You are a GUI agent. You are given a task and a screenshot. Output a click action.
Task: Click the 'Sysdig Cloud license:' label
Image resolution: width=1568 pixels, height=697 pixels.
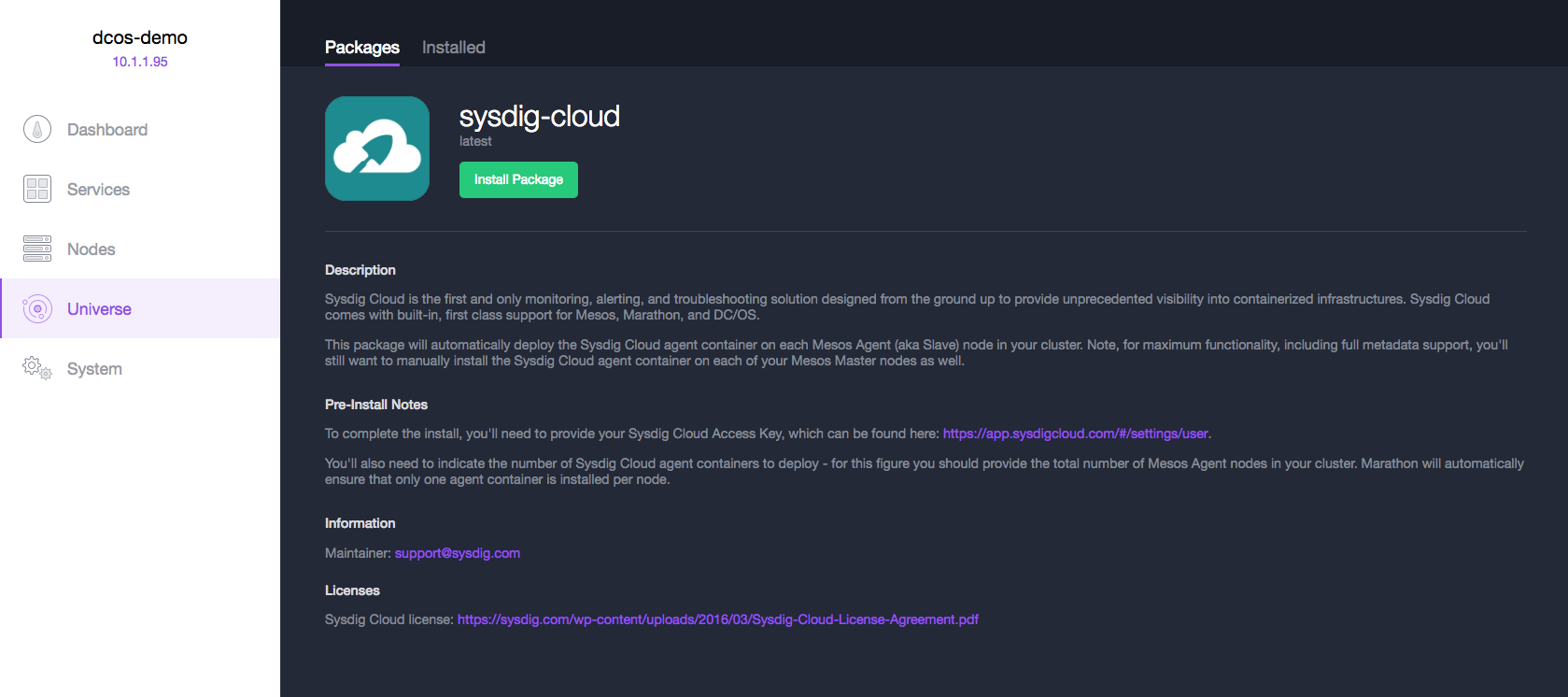click(x=389, y=619)
